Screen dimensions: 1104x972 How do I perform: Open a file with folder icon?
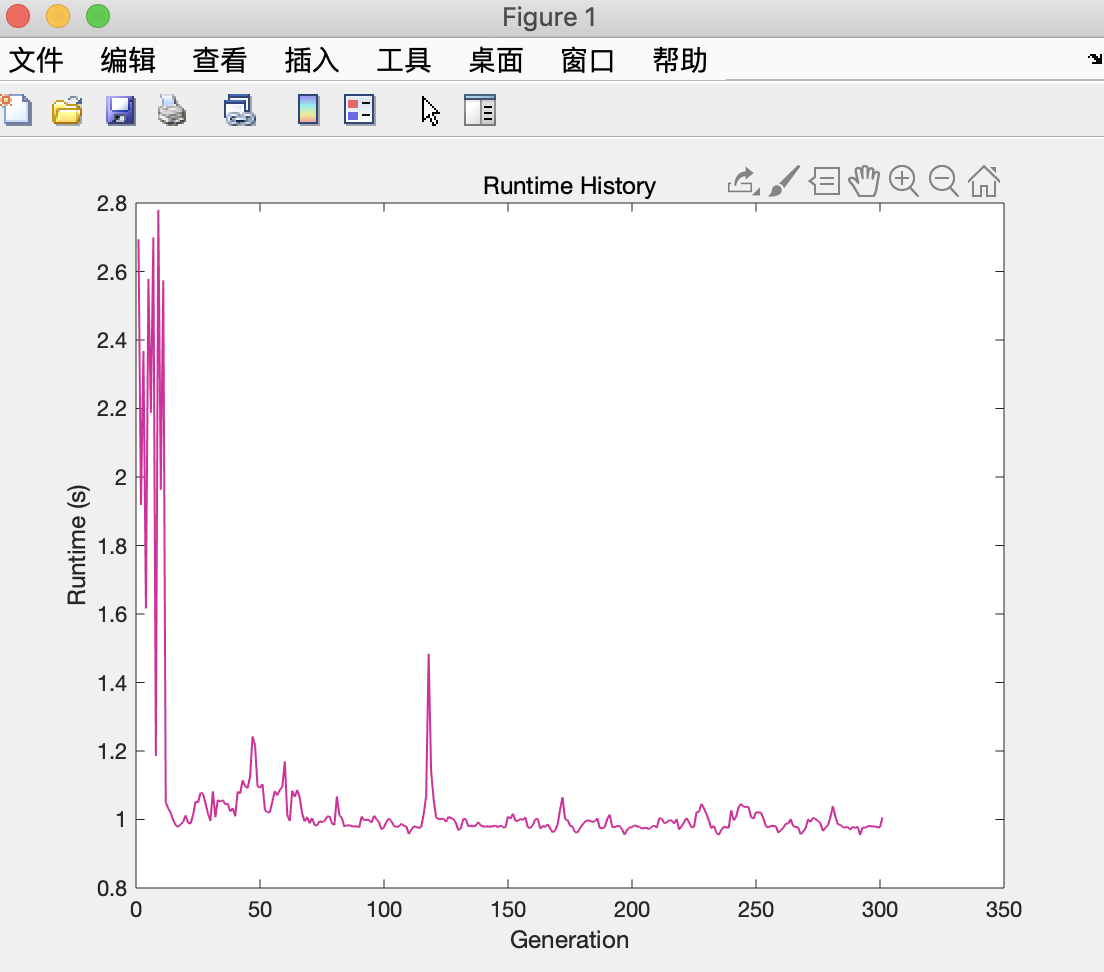[x=68, y=111]
